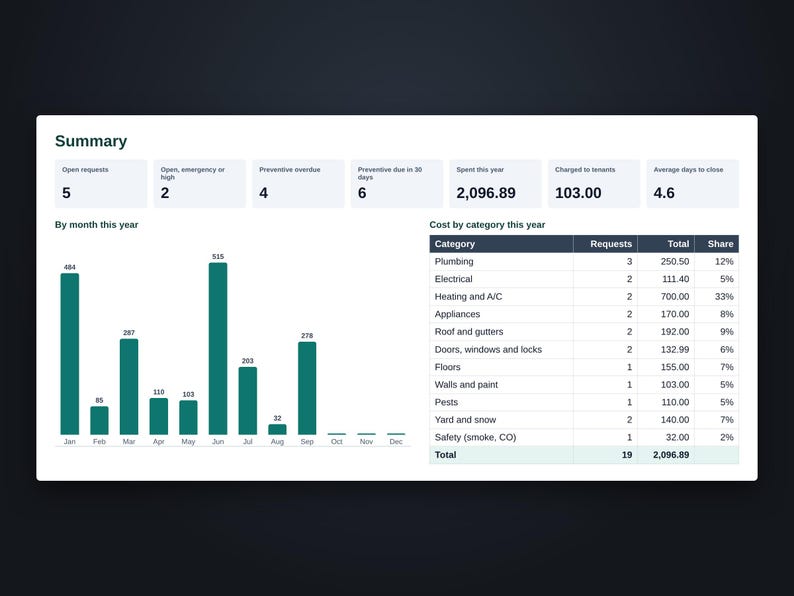Click the Heating and A/C share 33%
794x596 pixels.
coord(724,297)
